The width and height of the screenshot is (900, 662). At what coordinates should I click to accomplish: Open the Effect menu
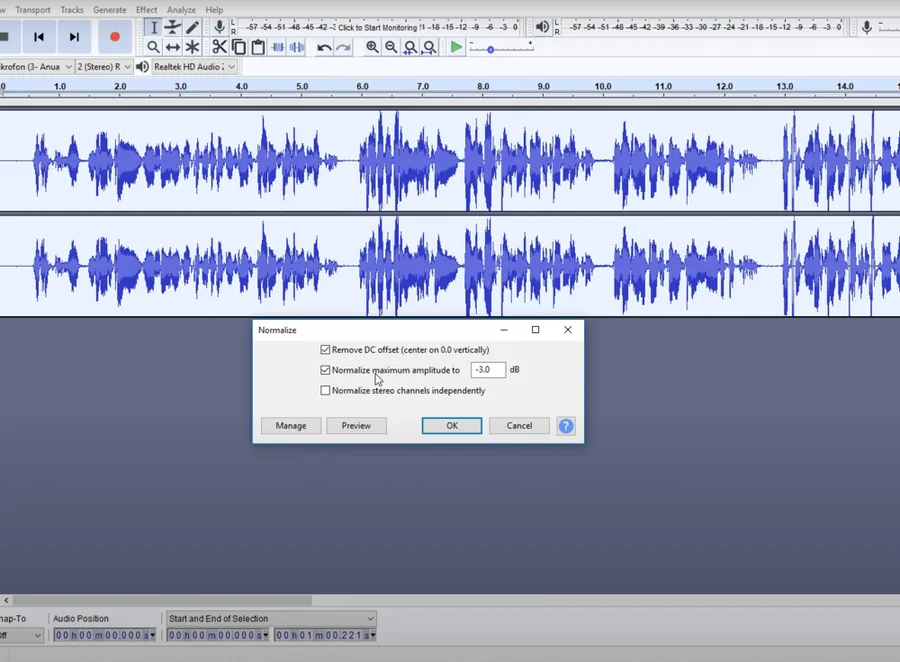tap(146, 10)
